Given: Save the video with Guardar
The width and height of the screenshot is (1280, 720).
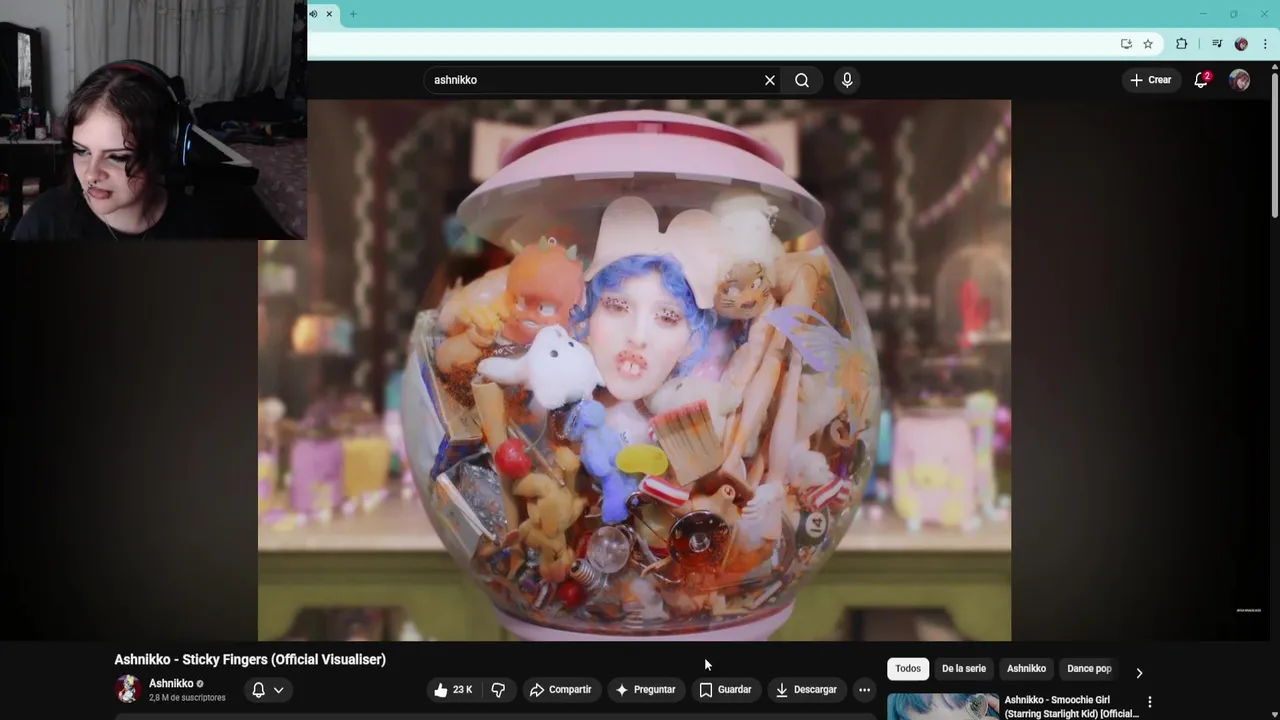Looking at the screenshot, I should click(x=725, y=690).
